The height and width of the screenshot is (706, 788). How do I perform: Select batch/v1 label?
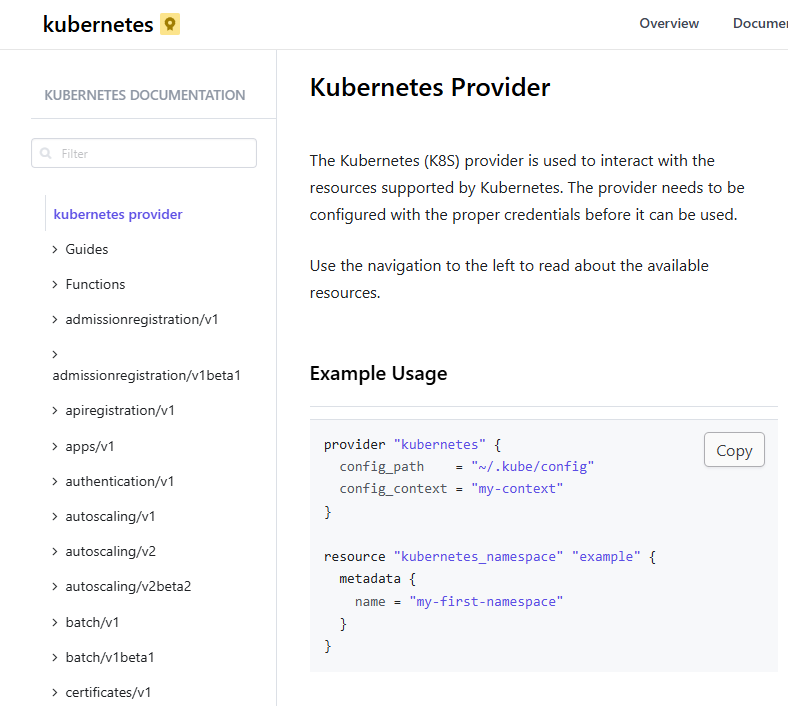pos(92,623)
